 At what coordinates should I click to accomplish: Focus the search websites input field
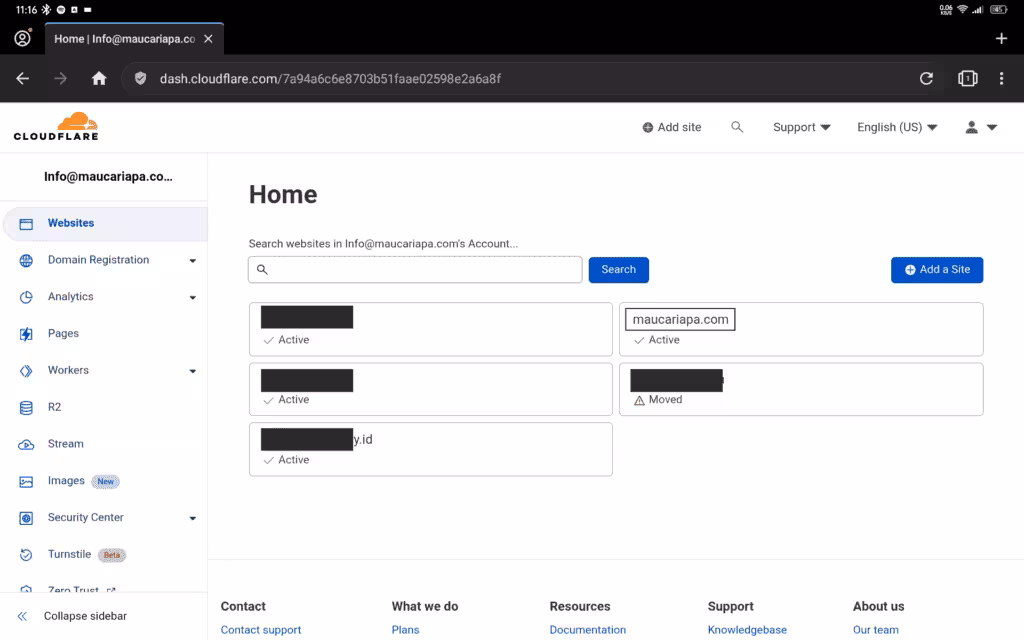tap(415, 270)
